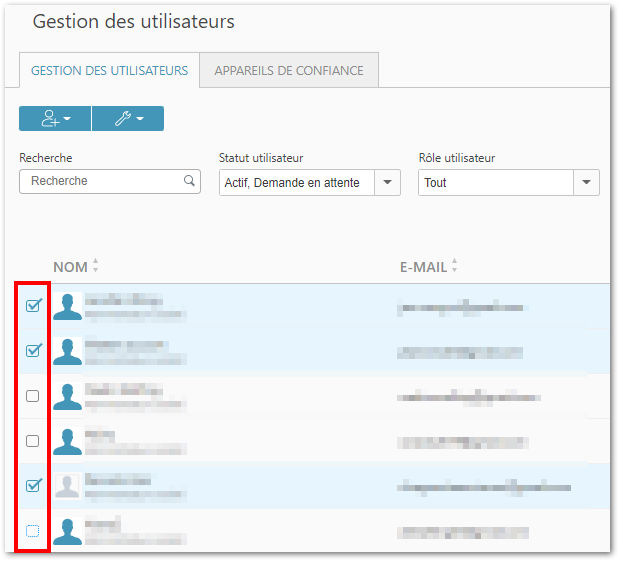Open the wrench tools dropdown button

click(x=128, y=118)
